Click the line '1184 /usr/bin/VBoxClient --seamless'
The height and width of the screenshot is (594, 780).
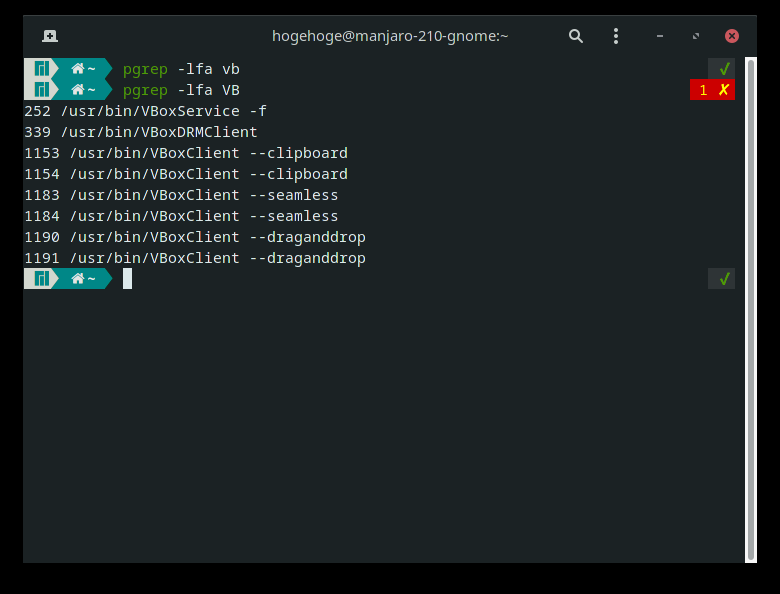click(x=181, y=216)
